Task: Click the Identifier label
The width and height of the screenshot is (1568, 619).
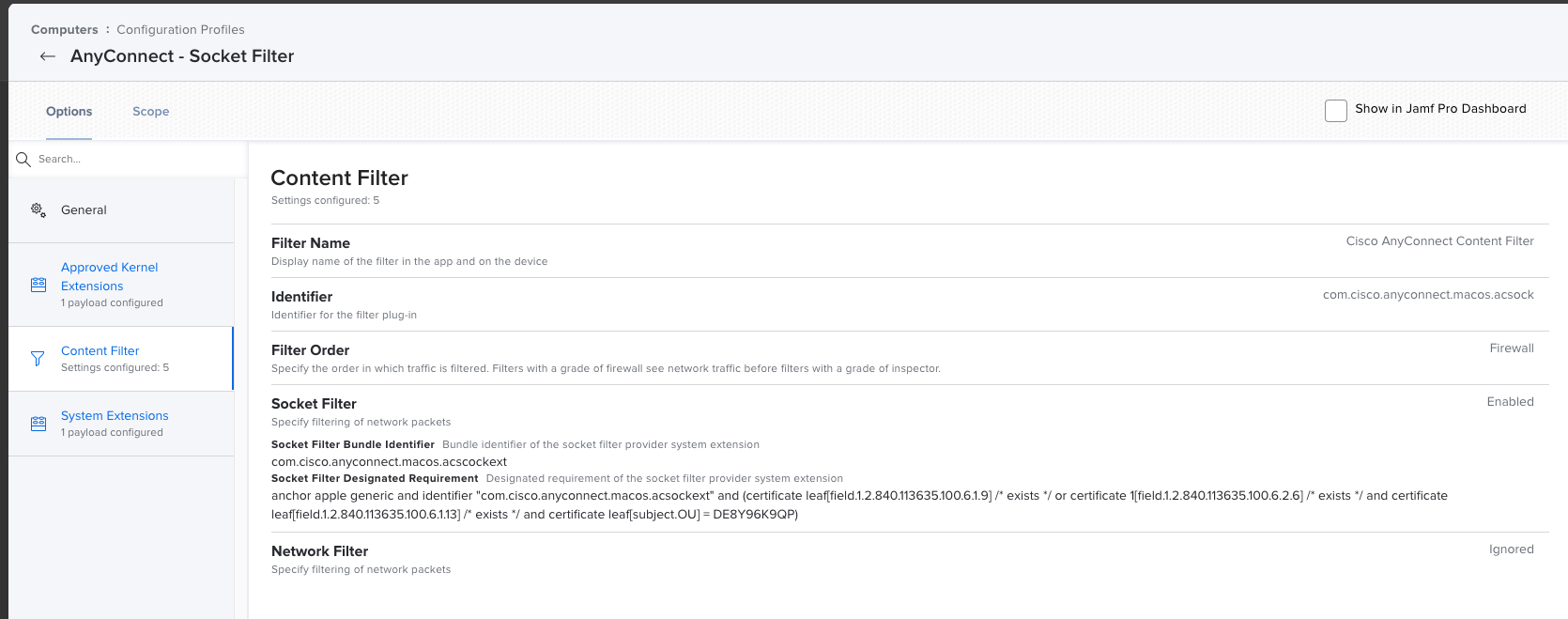Action: tap(301, 297)
